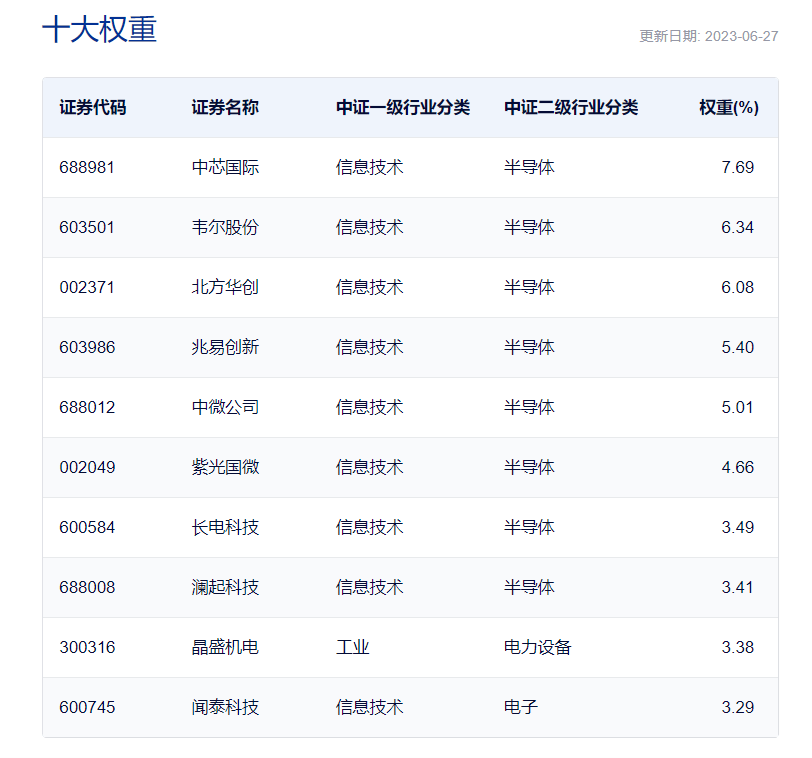Select stock name 澜起科技
The image size is (812, 758).
225,588
